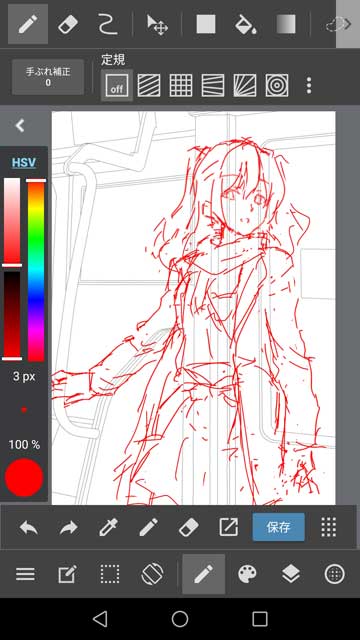Viewport: 360px width, 640px height.
Task: Tap the brush size preview dot
Action: tap(24, 409)
